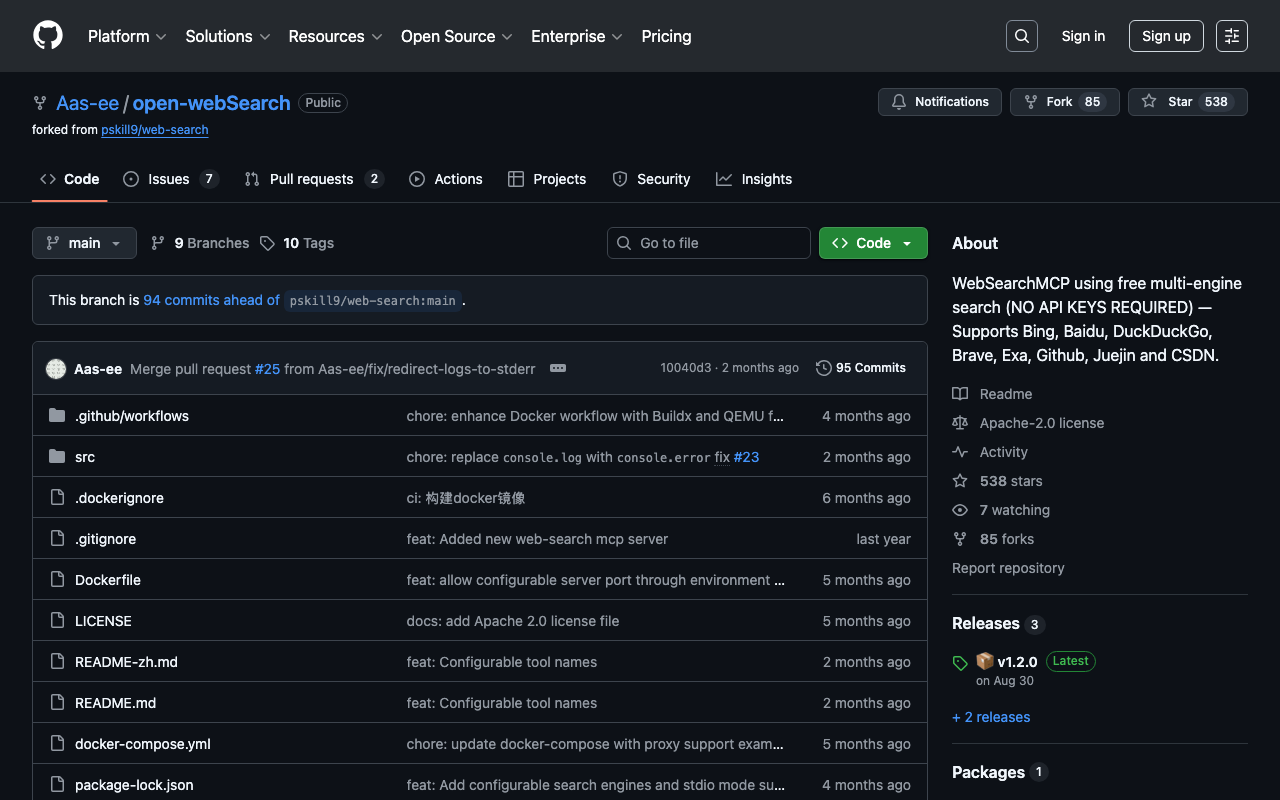Open the Platform navigation menu
1280x800 pixels.
pos(126,36)
